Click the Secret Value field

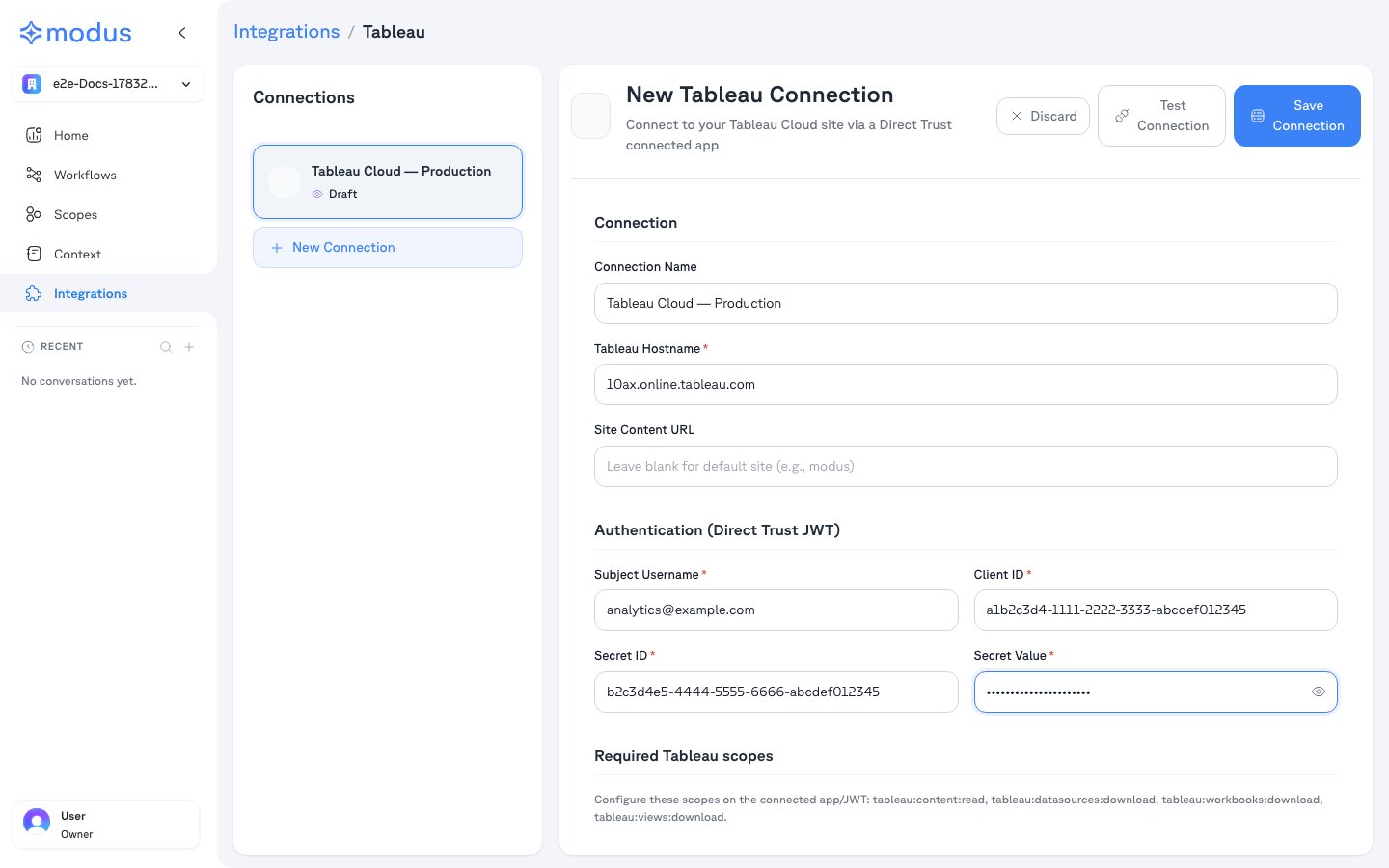pyautogui.click(x=1156, y=692)
